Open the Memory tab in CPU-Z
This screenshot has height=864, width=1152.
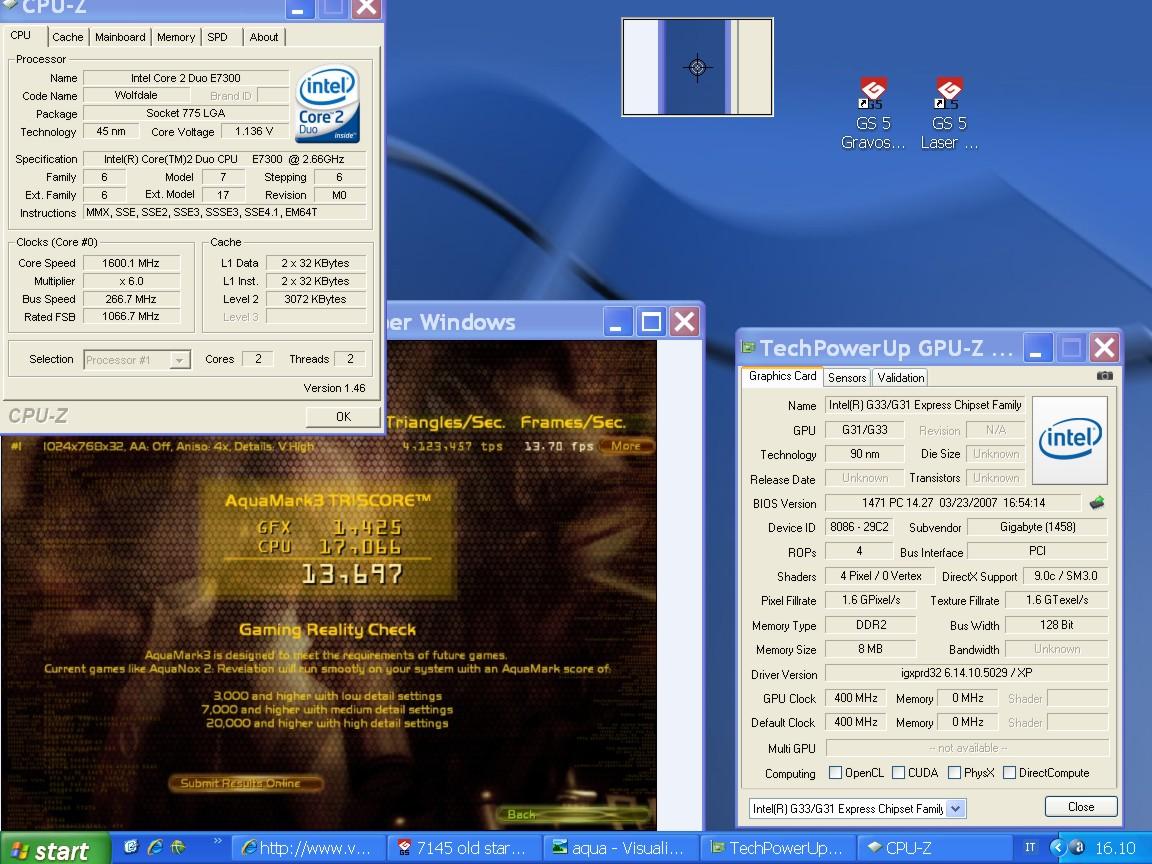point(176,37)
